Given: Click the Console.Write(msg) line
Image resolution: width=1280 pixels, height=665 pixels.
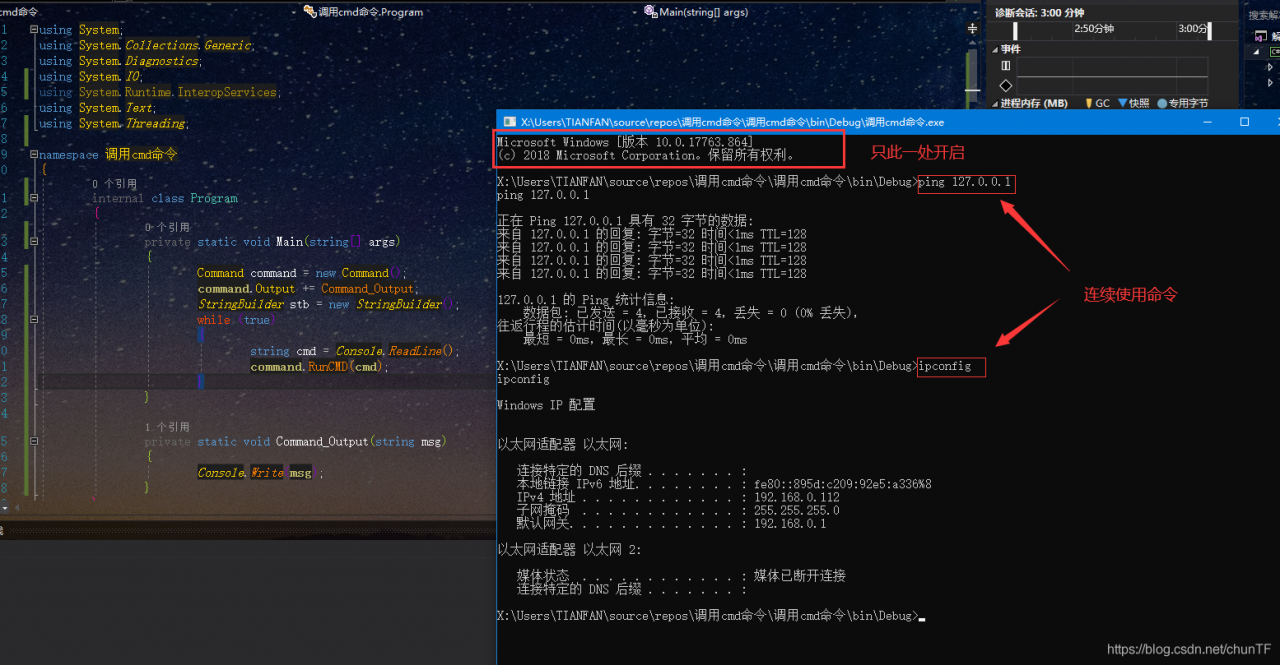Looking at the screenshot, I should [x=260, y=472].
